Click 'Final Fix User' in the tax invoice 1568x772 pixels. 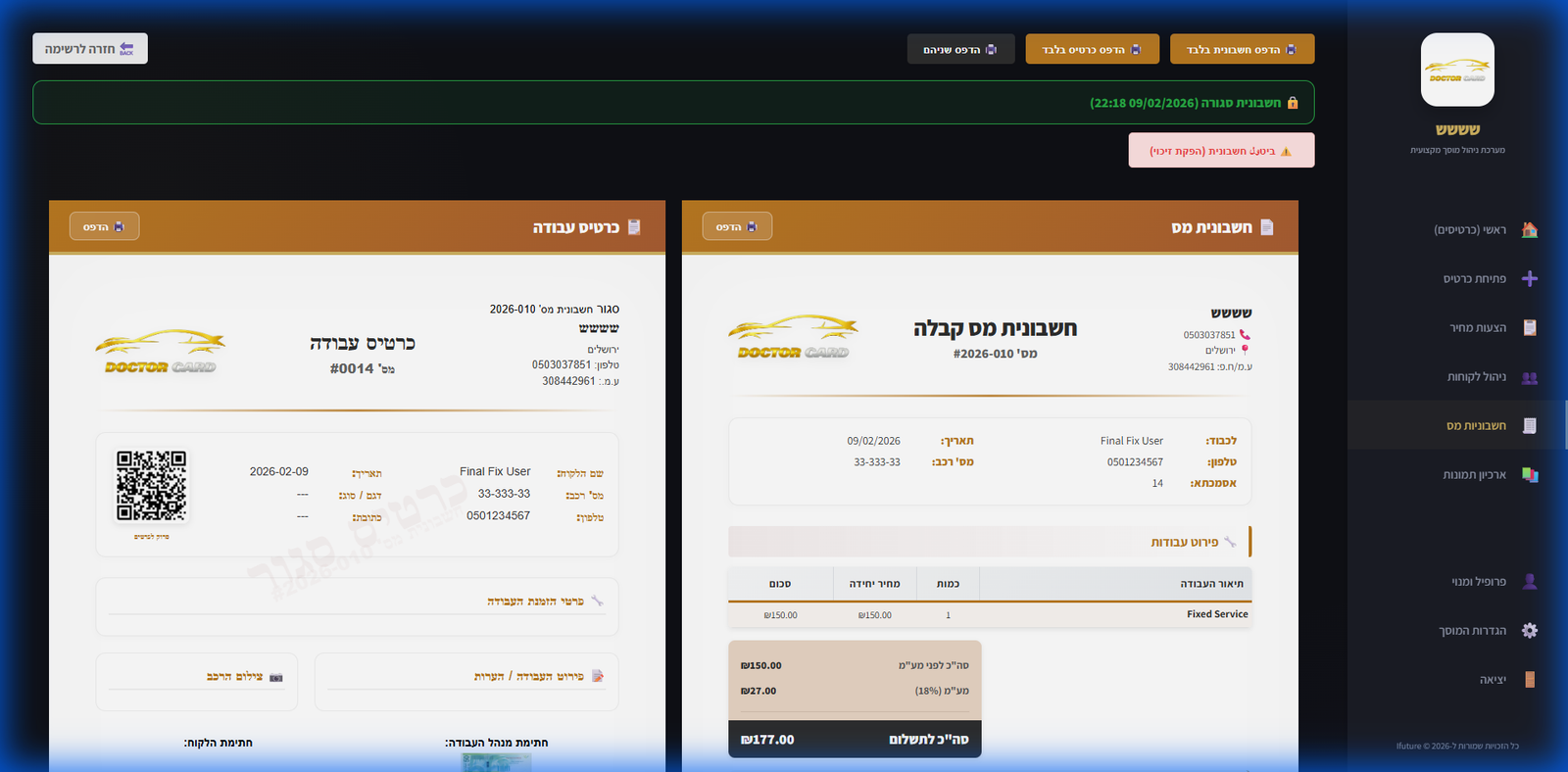pyautogui.click(x=1132, y=441)
